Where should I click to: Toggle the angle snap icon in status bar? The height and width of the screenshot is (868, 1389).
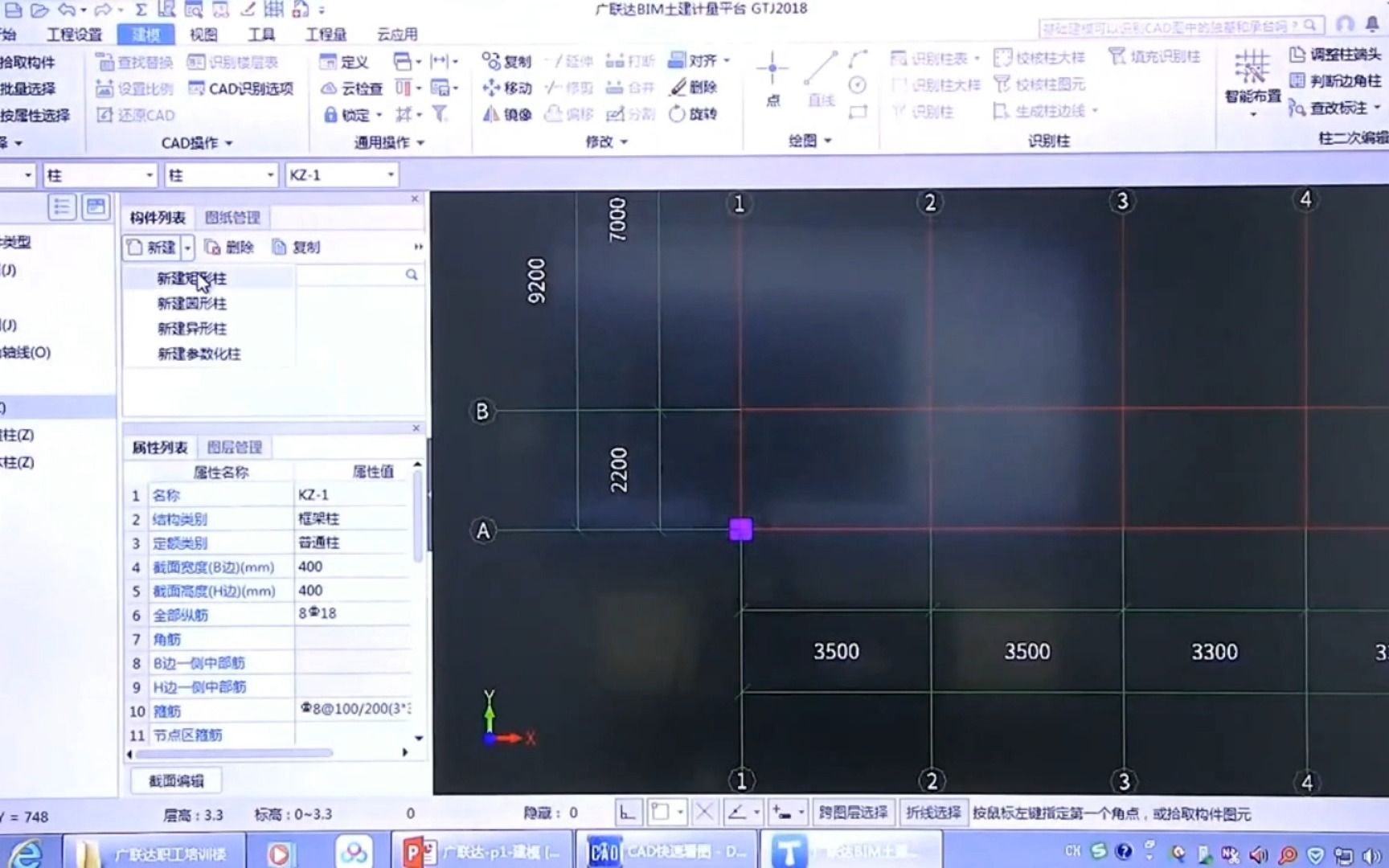point(737,813)
